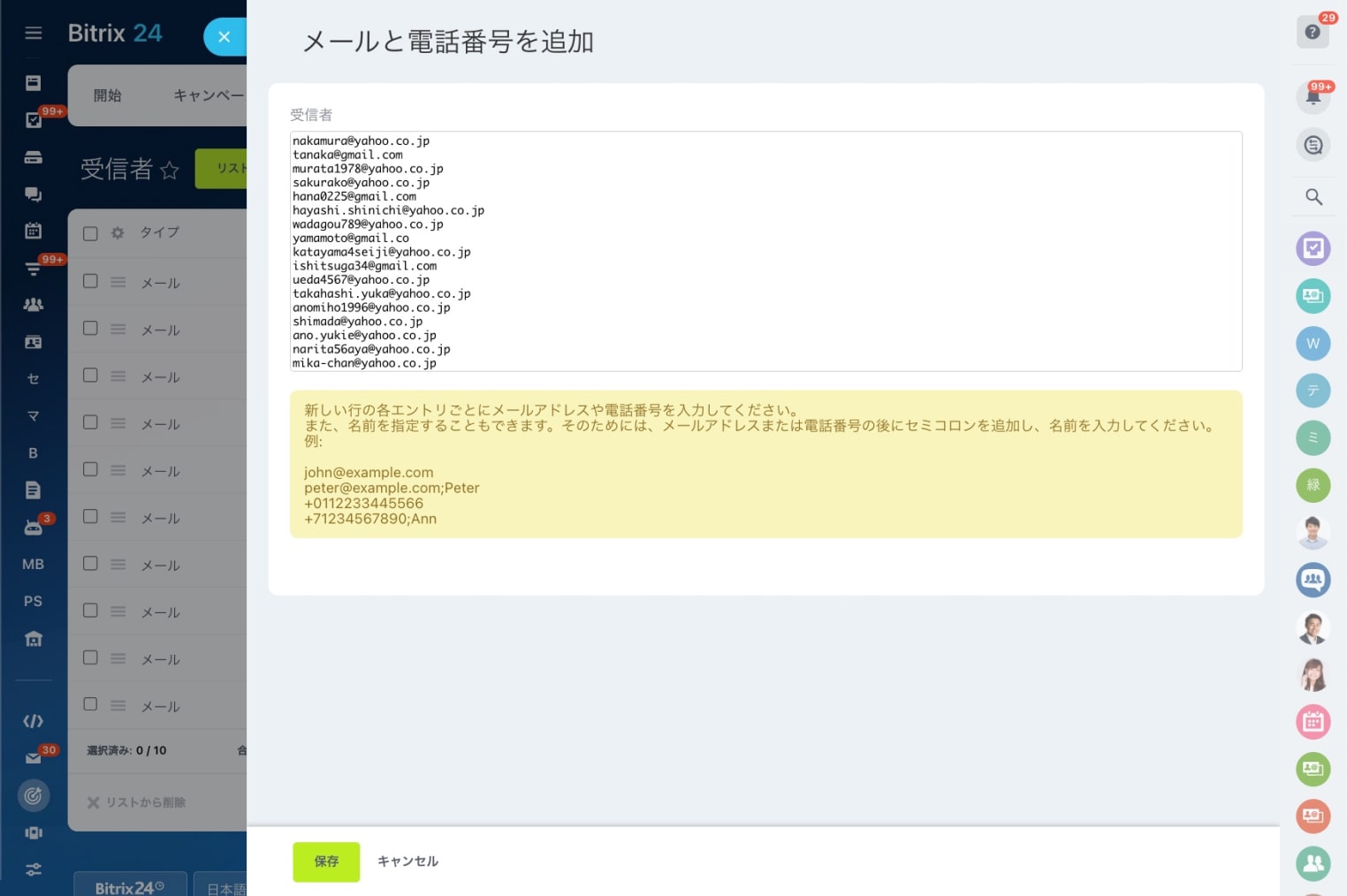Open the building icon in left sidebar
The height and width of the screenshot is (896, 1347).
coord(34,639)
